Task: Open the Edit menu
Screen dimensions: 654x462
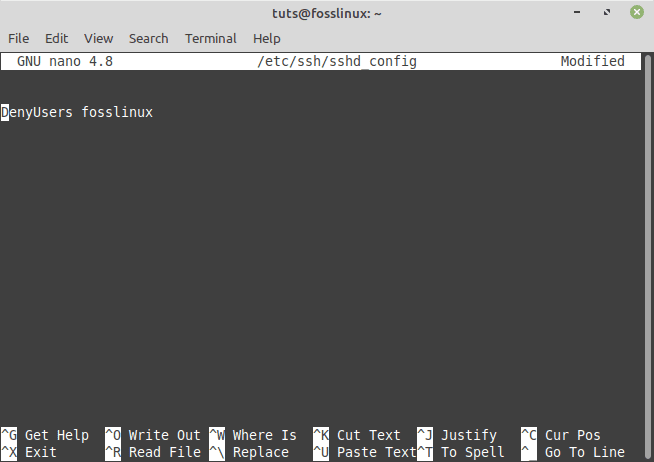Action: [x=56, y=38]
